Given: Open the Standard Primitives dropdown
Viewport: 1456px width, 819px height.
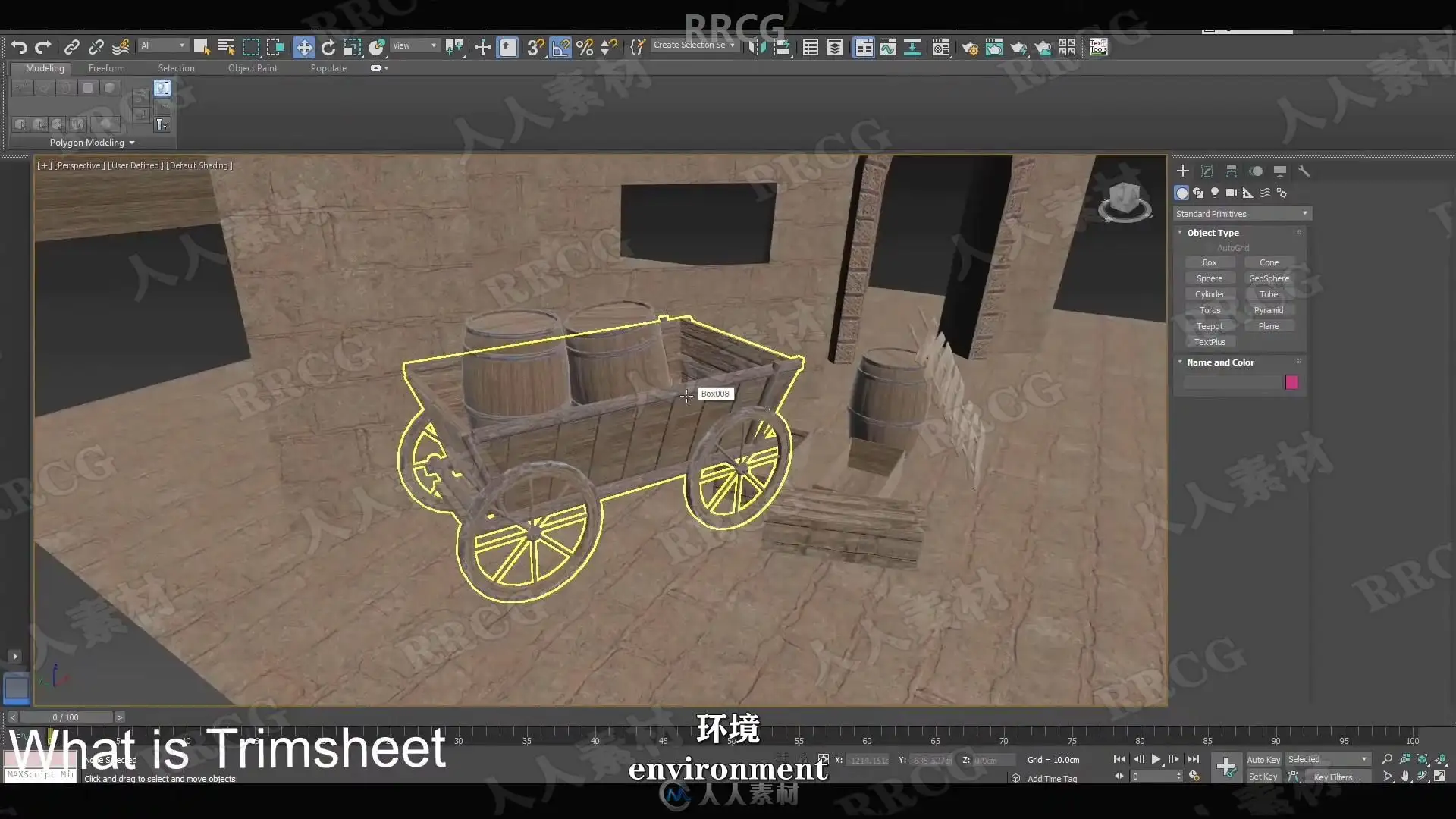Looking at the screenshot, I should (1242, 214).
